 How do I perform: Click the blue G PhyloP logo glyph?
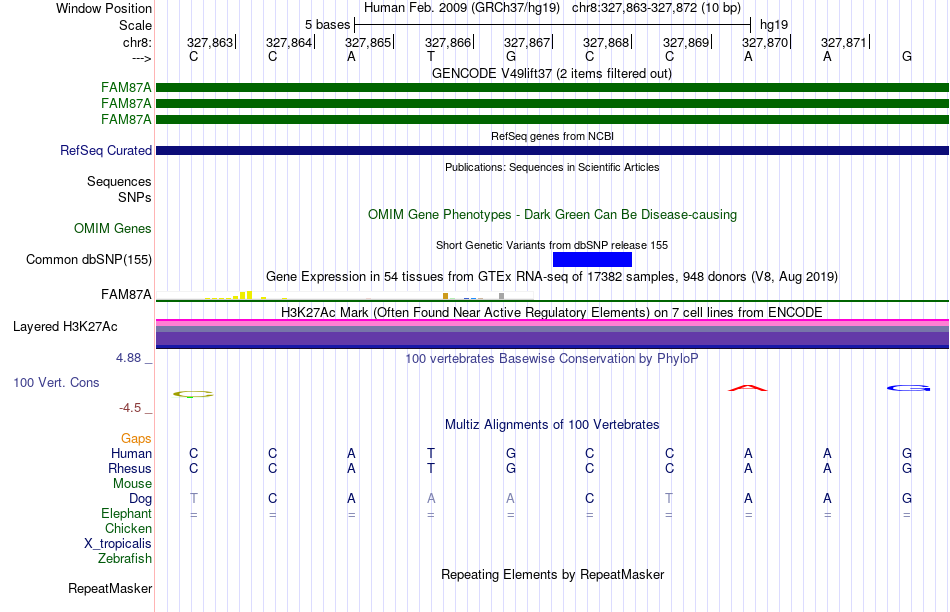click(908, 388)
